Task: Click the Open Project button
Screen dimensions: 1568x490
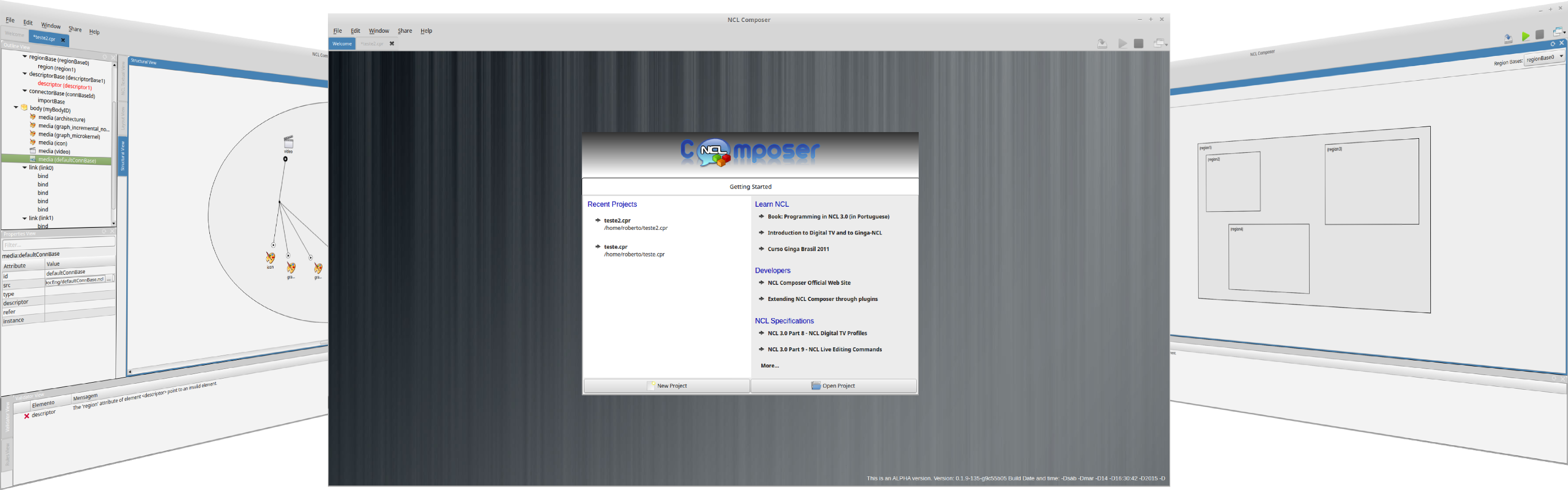Action: 833,386
